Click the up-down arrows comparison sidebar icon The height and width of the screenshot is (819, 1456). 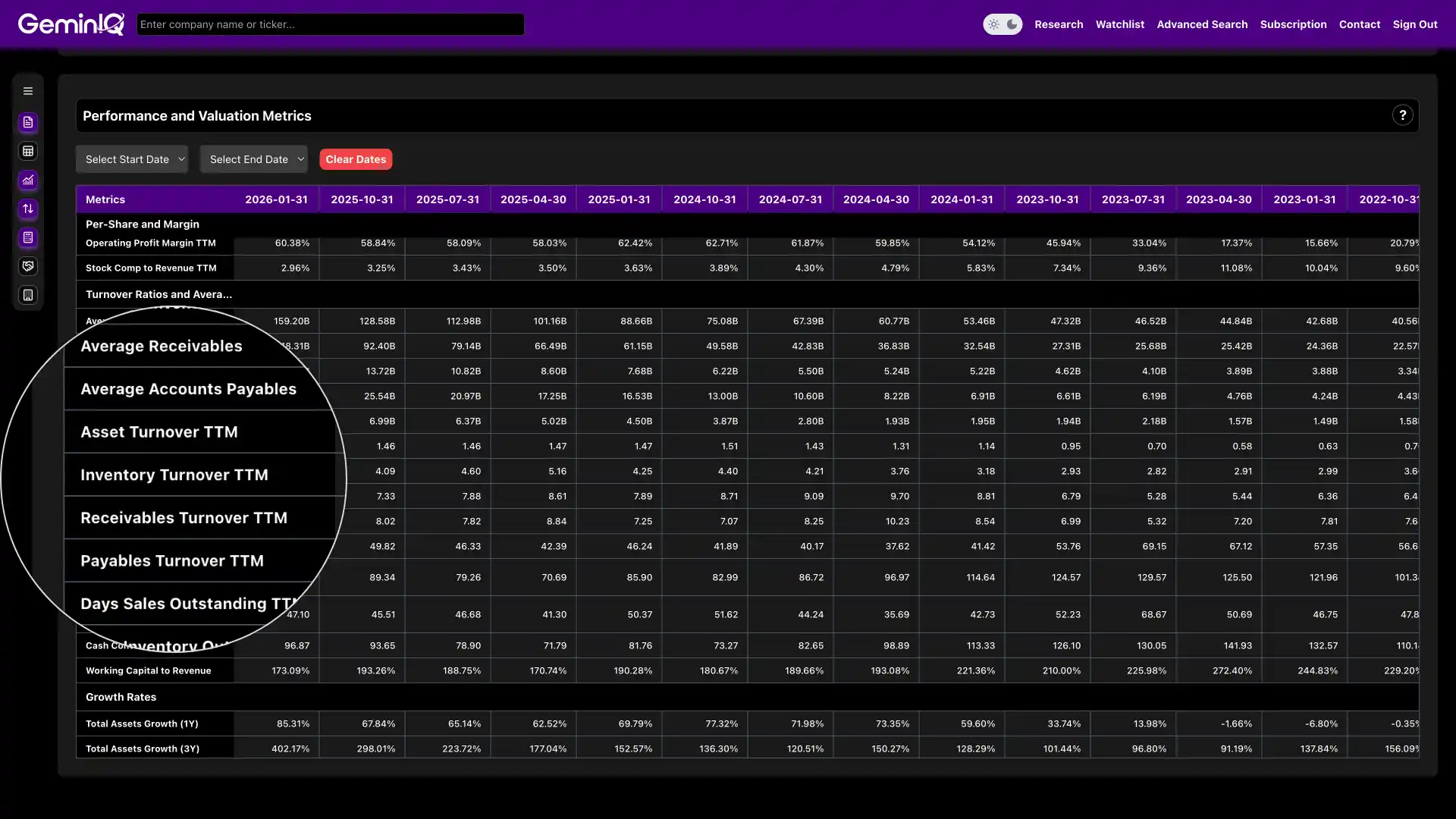pos(28,209)
